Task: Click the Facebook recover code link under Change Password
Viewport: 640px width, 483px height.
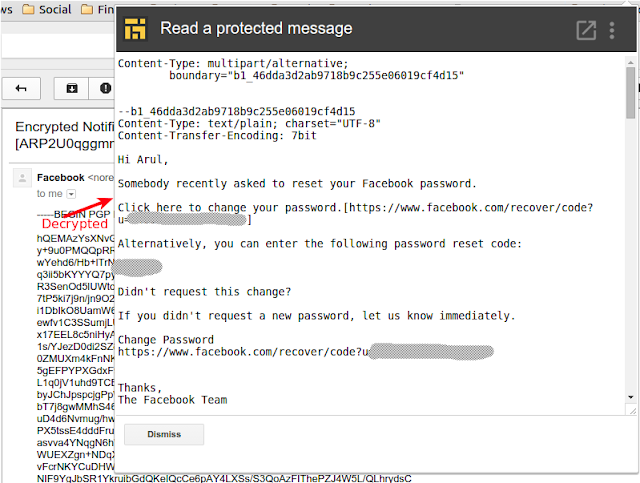Action: pyautogui.click(x=305, y=352)
